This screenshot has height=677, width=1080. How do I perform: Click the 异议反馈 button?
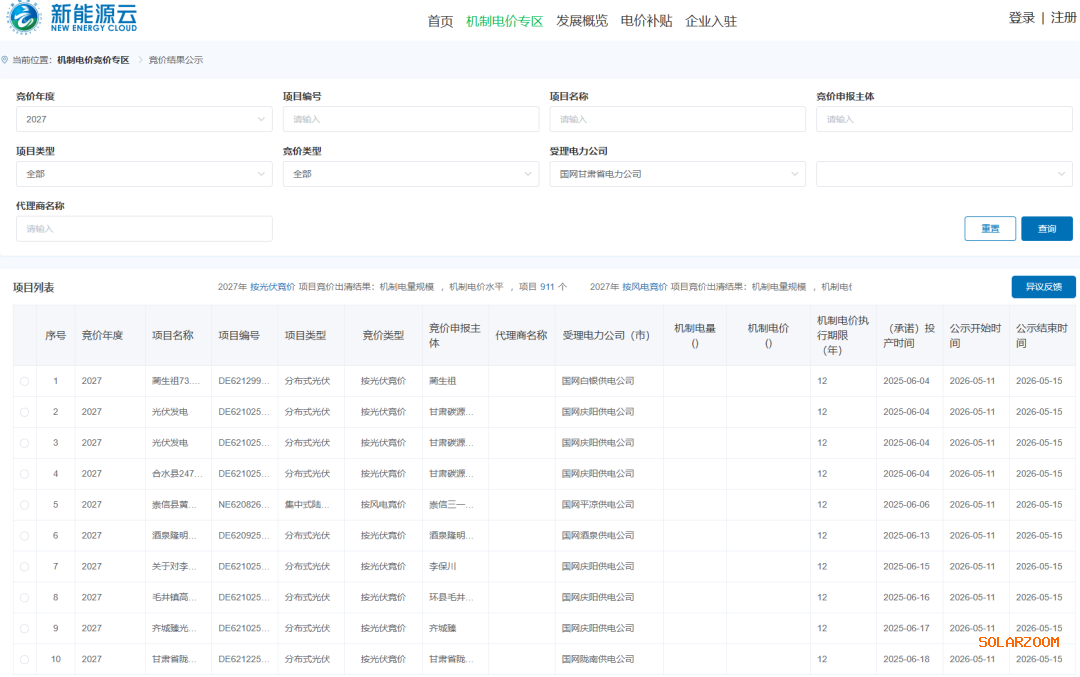click(1043, 287)
